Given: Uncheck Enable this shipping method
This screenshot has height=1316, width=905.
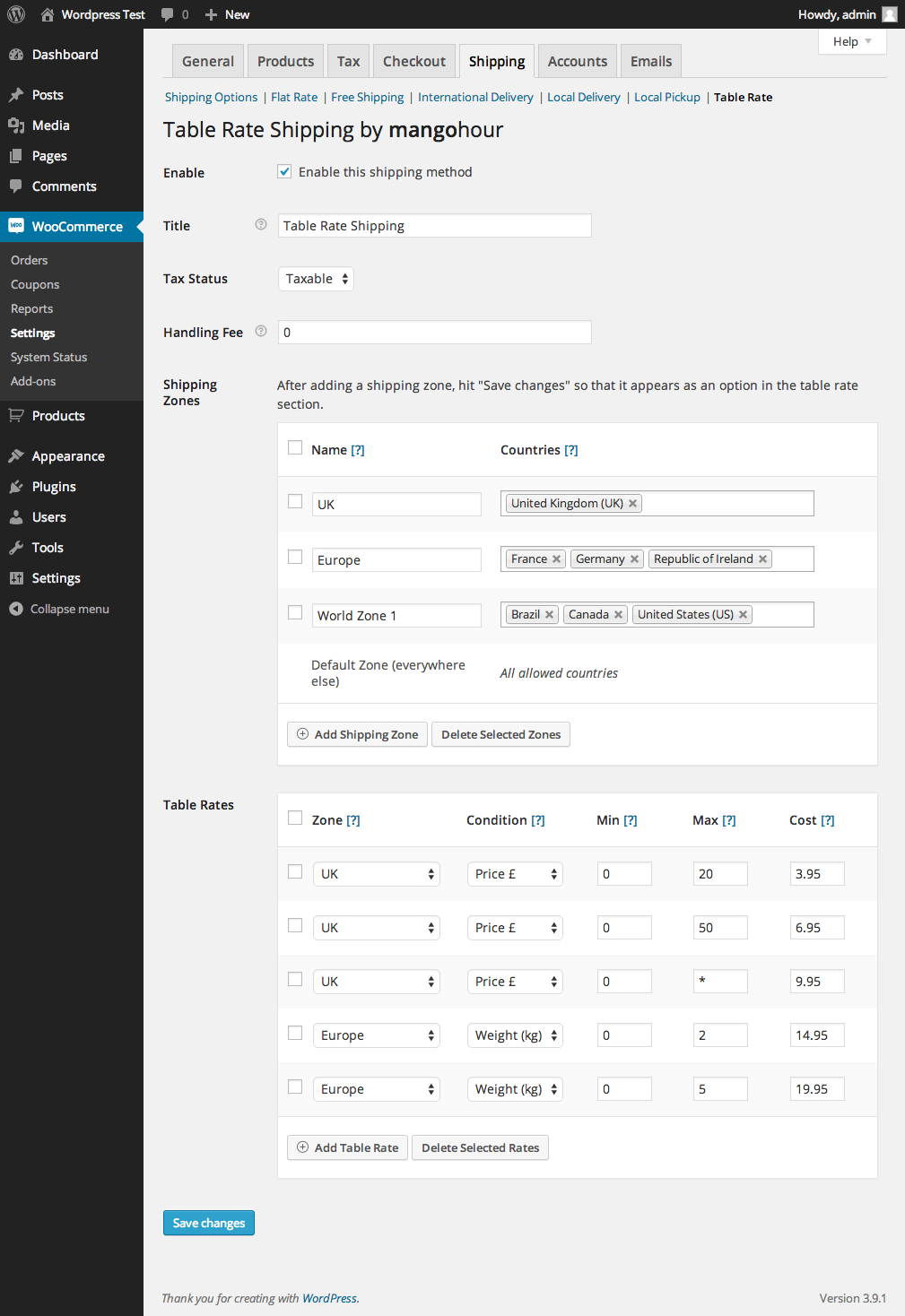Looking at the screenshot, I should (x=284, y=171).
